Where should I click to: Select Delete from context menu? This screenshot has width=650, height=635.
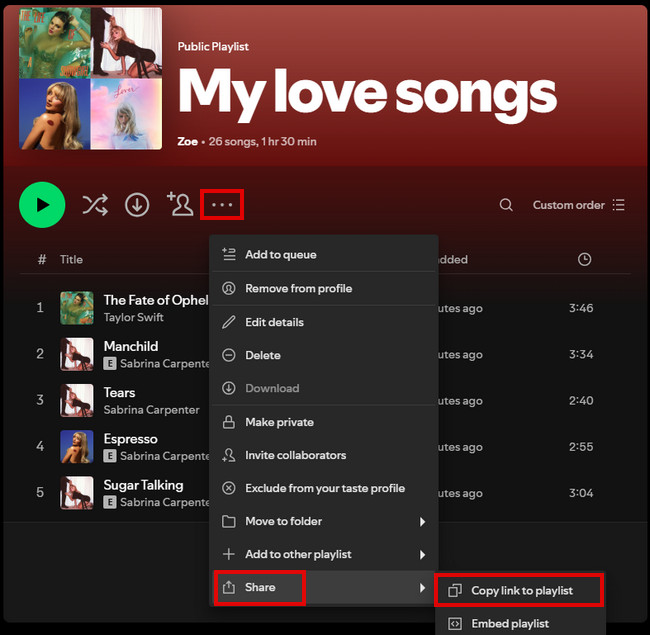(x=324, y=355)
